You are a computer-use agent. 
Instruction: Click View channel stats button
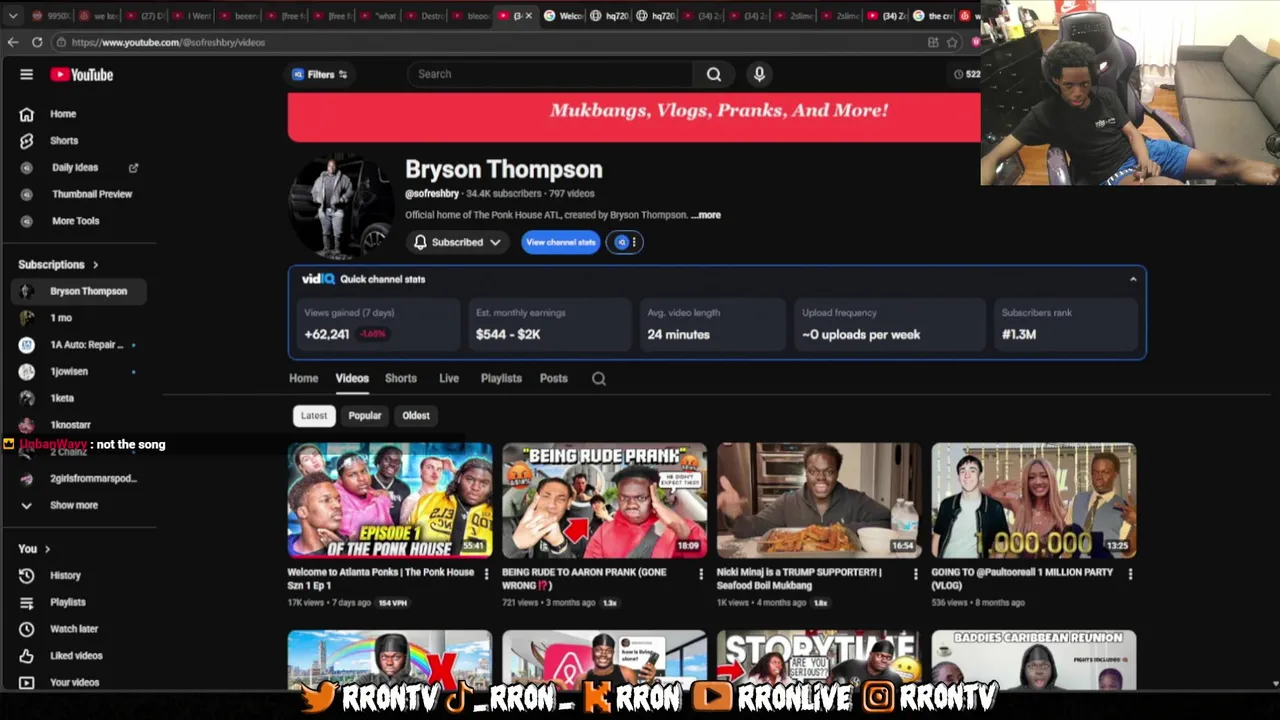coord(560,242)
